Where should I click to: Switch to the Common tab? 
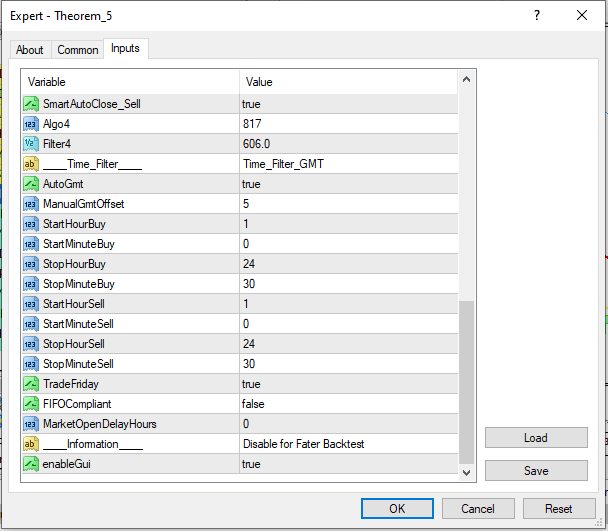click(x=77, y=49)
